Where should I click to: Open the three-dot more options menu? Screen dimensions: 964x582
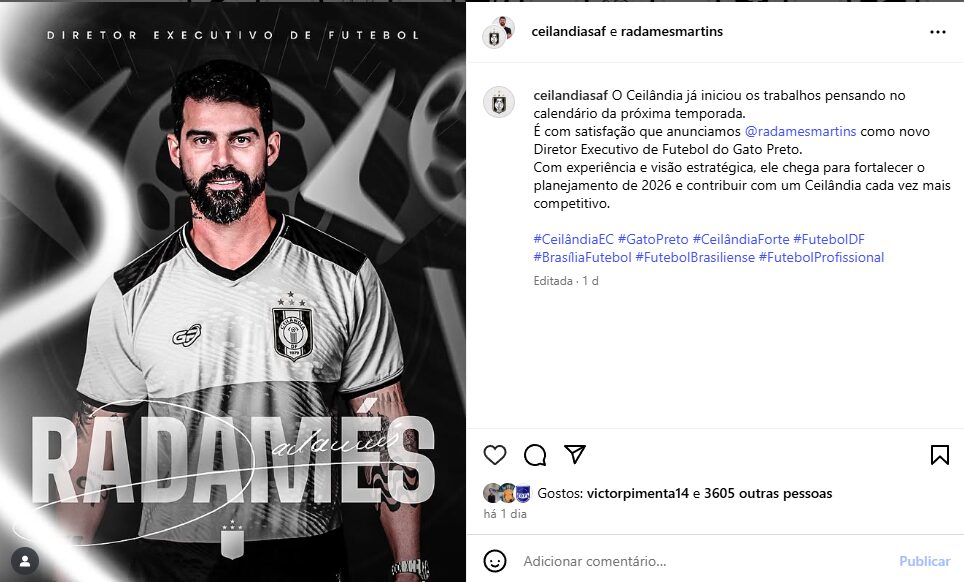click(x=938, y=32)
